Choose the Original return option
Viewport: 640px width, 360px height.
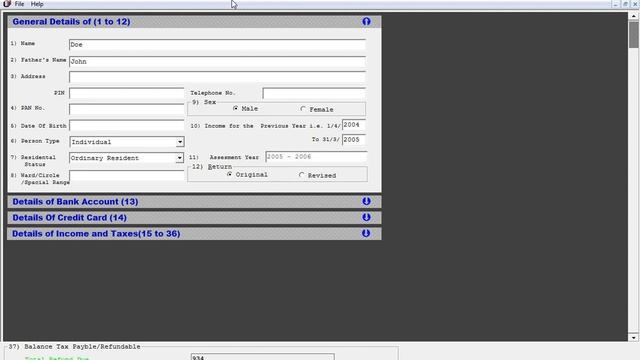[229, 174]
